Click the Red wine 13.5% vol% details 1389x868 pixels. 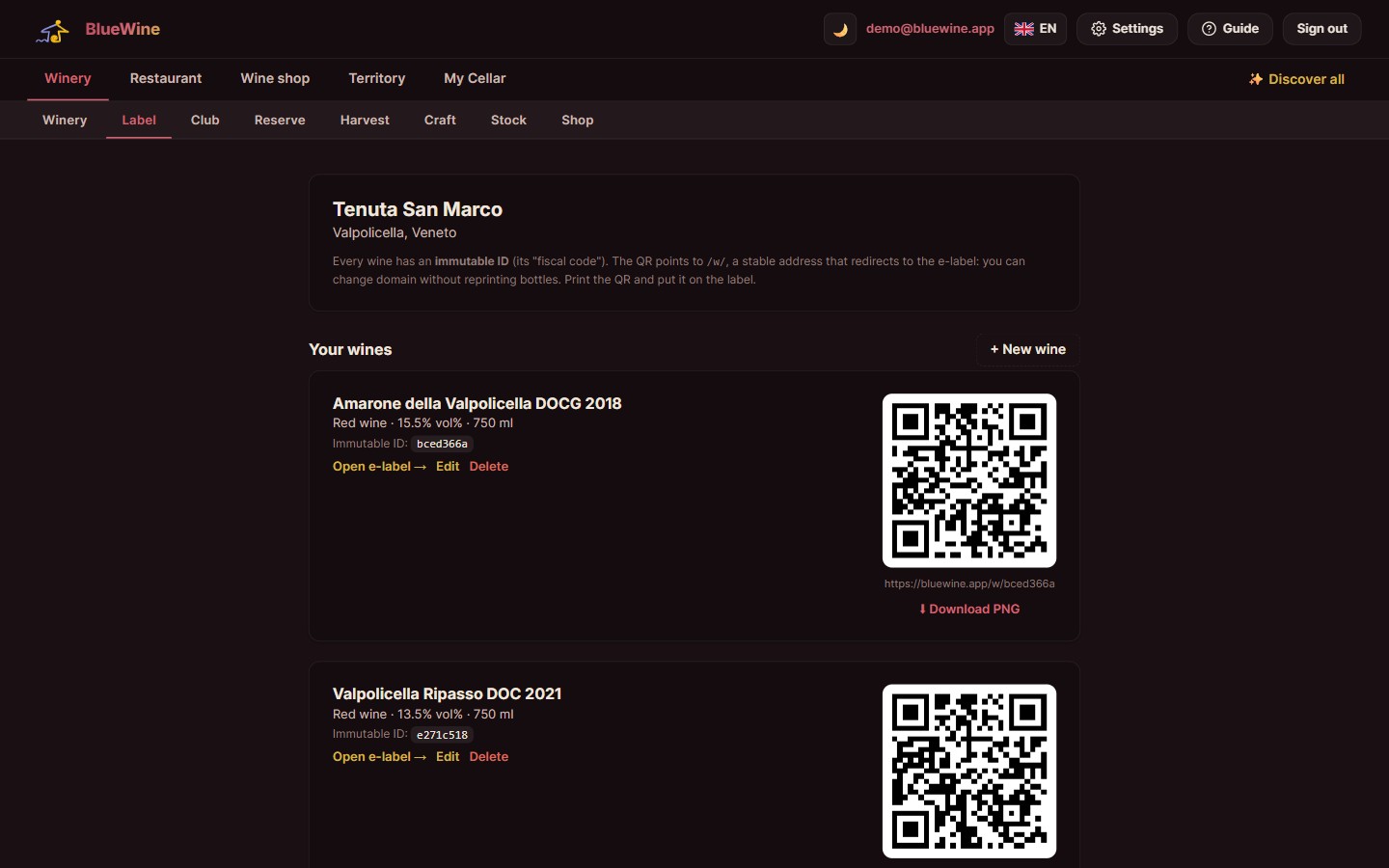[422, 715]
